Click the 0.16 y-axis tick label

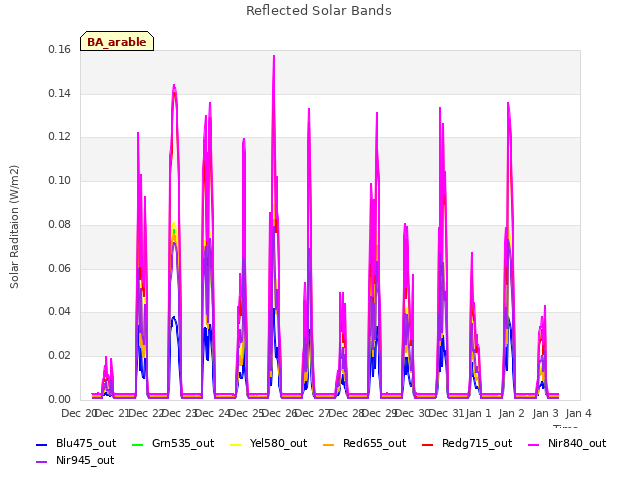59,50
